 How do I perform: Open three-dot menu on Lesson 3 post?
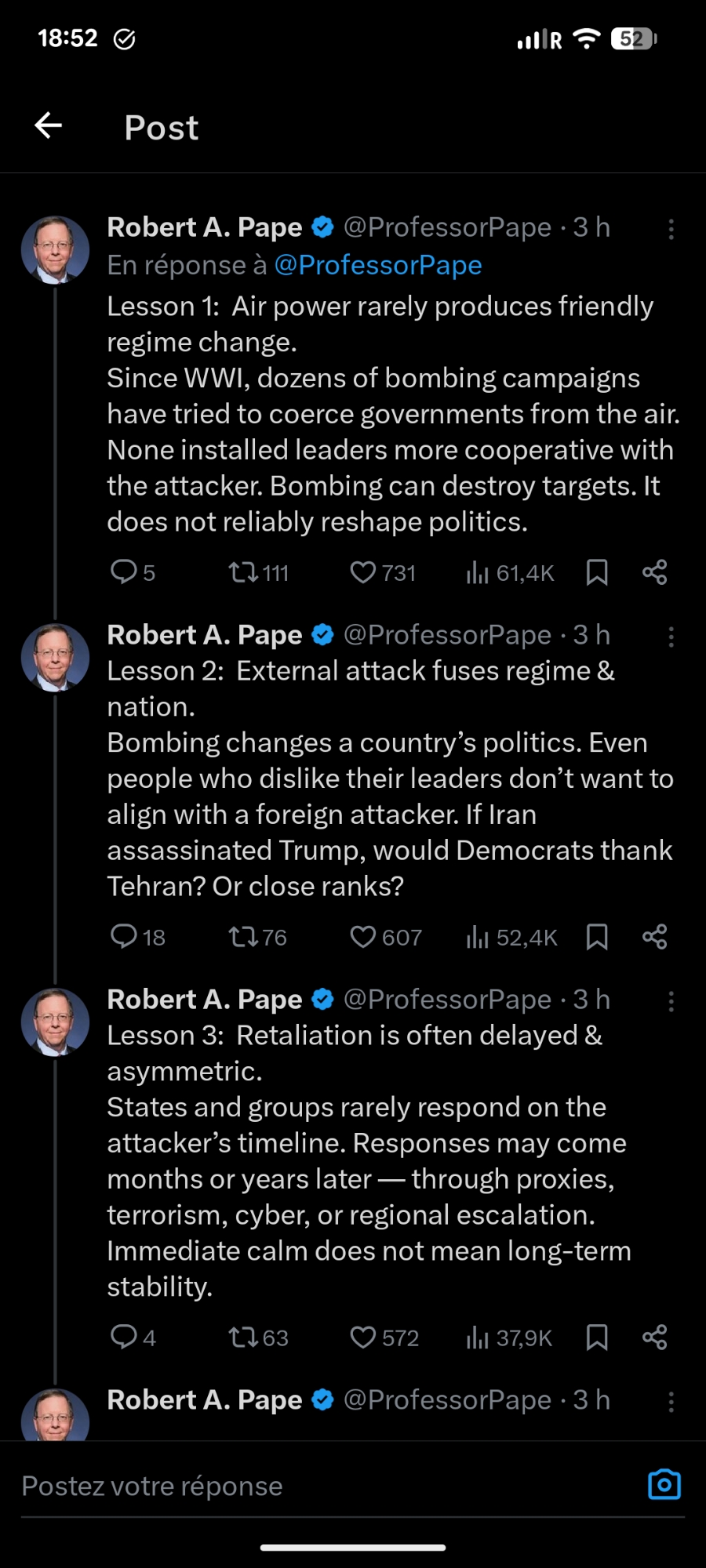(671, 1001)
